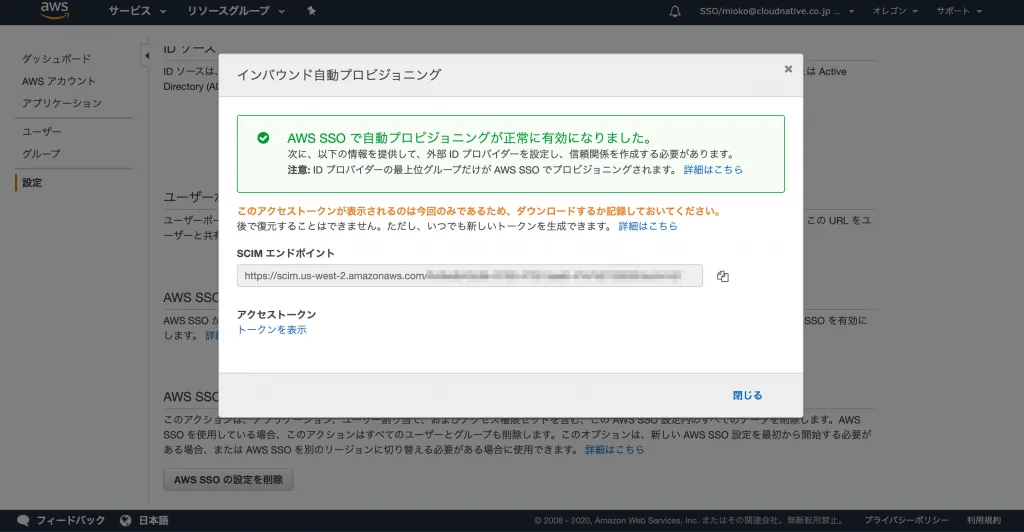
Task: Go to グループ in sidebar
Action: [41, 154]
